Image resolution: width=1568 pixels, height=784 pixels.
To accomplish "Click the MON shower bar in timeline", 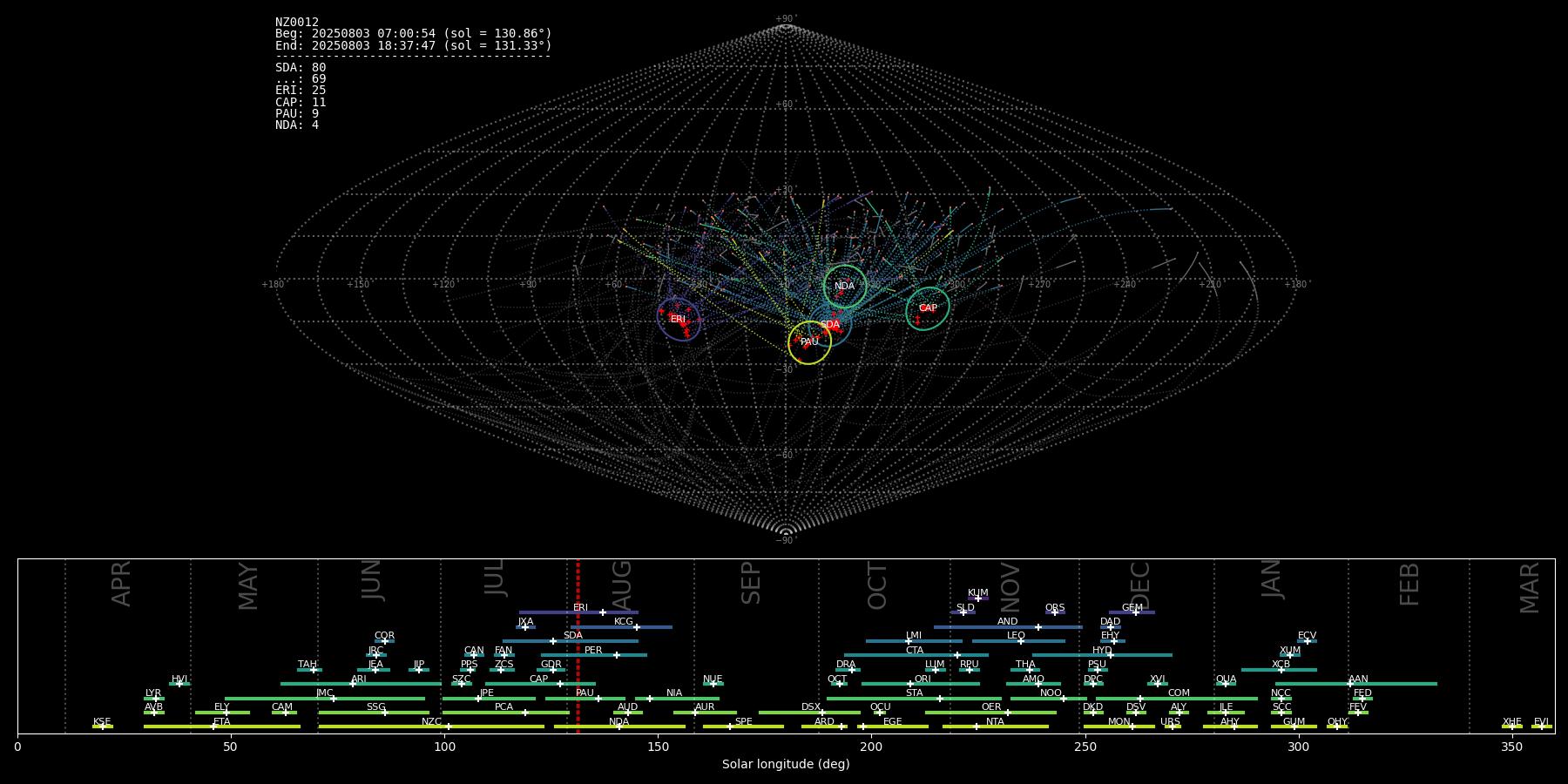I will (x=1119, y=727).
